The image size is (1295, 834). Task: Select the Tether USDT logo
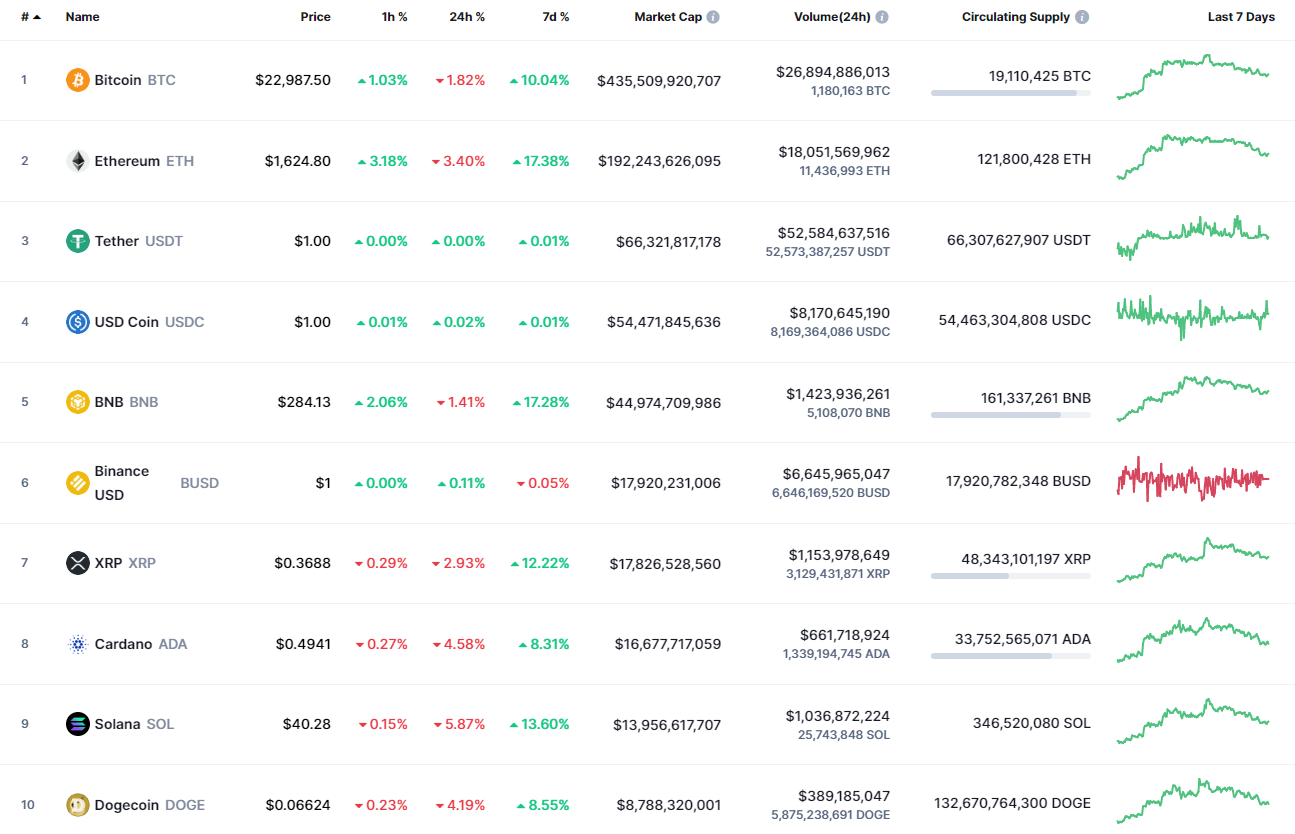(x=77, y=241)
